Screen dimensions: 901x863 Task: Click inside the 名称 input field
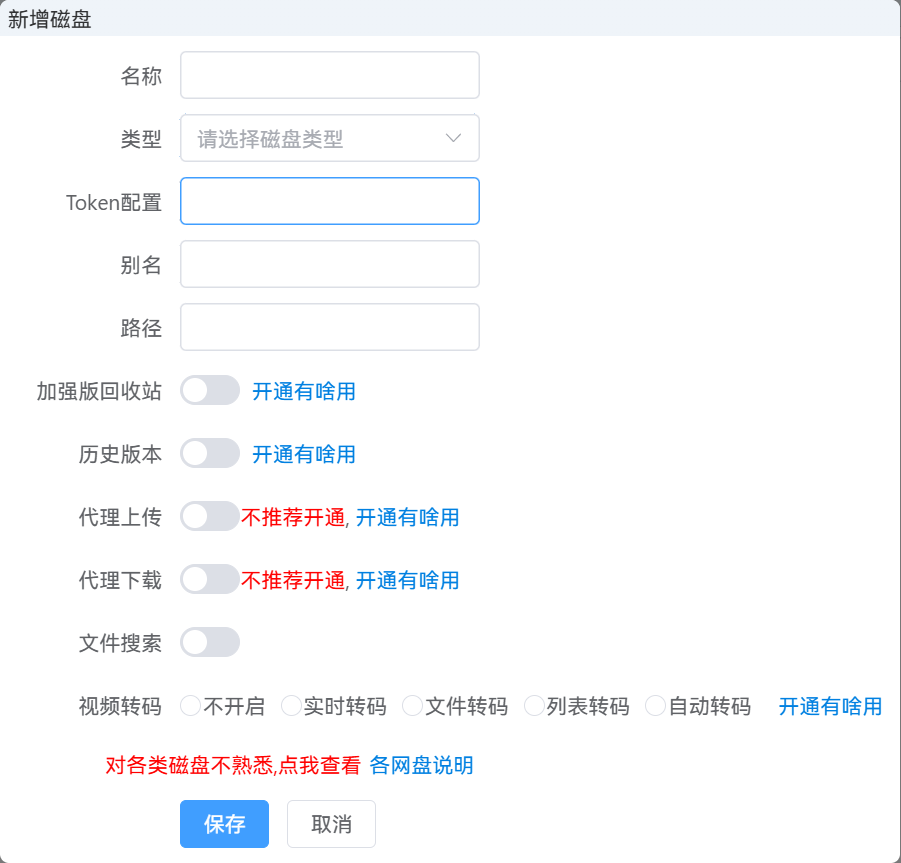pos(330,75)
